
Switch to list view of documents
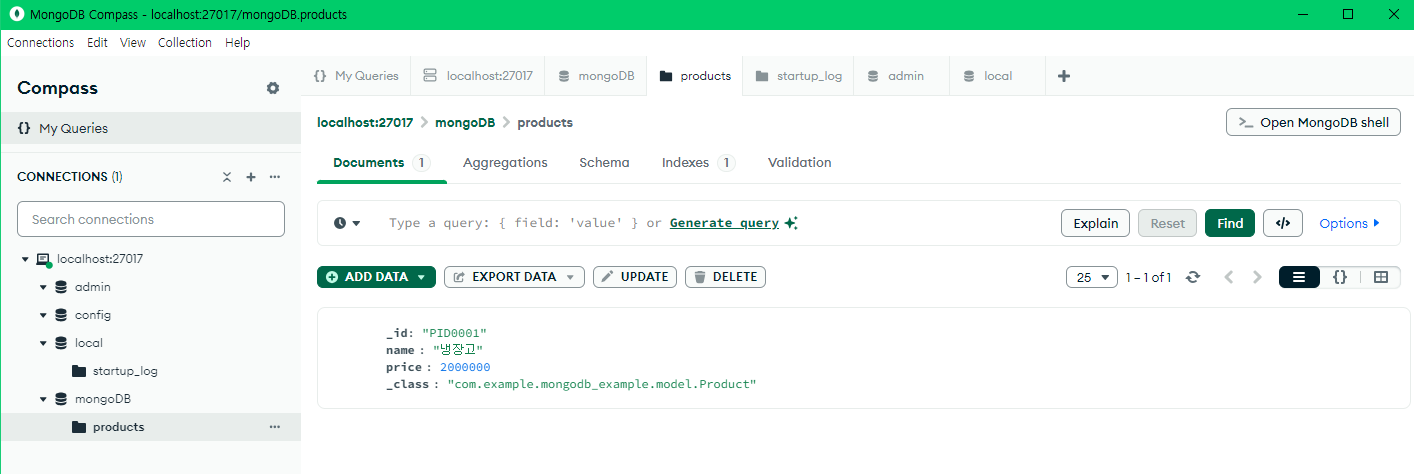[1299, 277]
